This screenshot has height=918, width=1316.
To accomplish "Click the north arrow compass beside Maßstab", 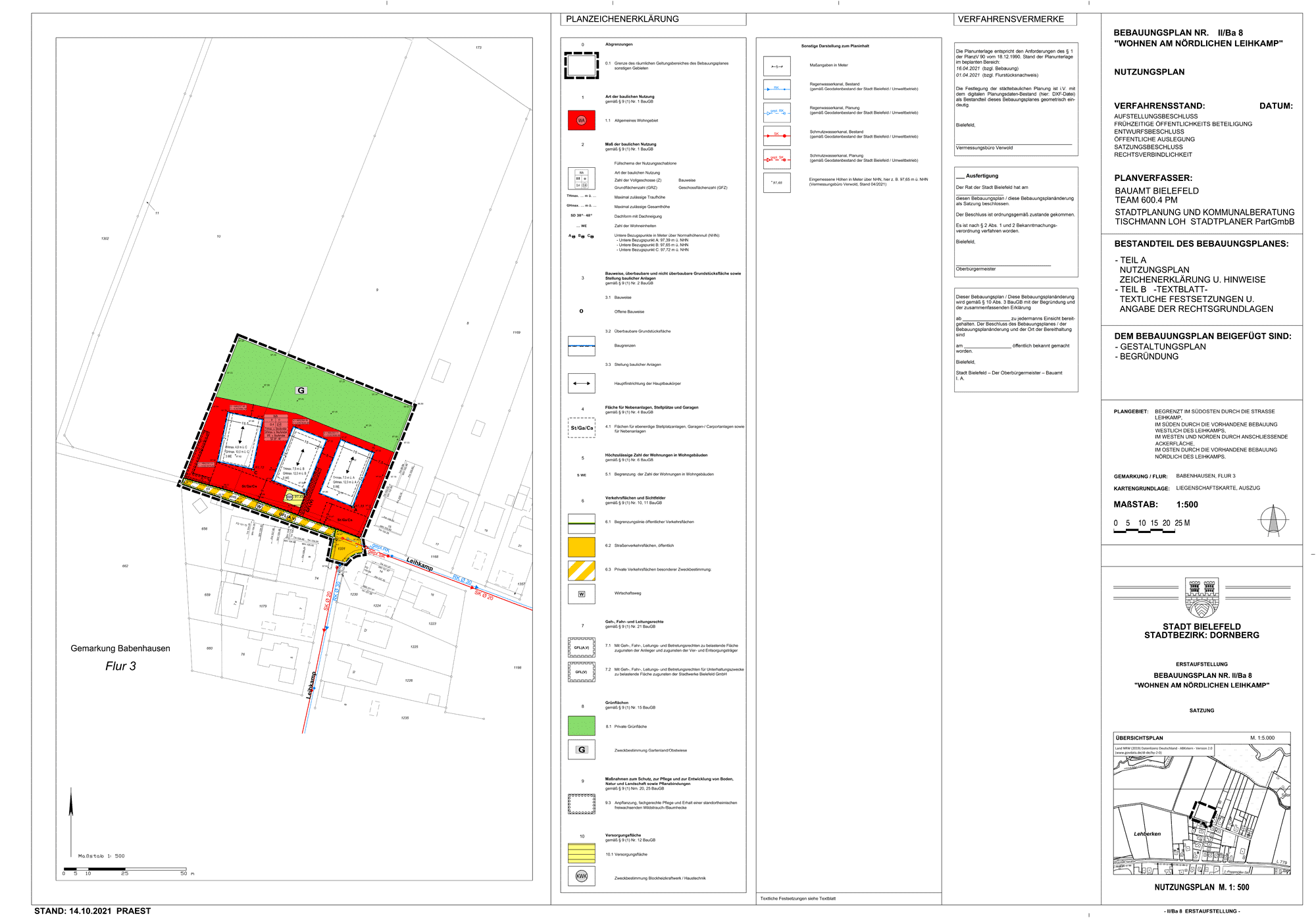I will point(1273,520).
